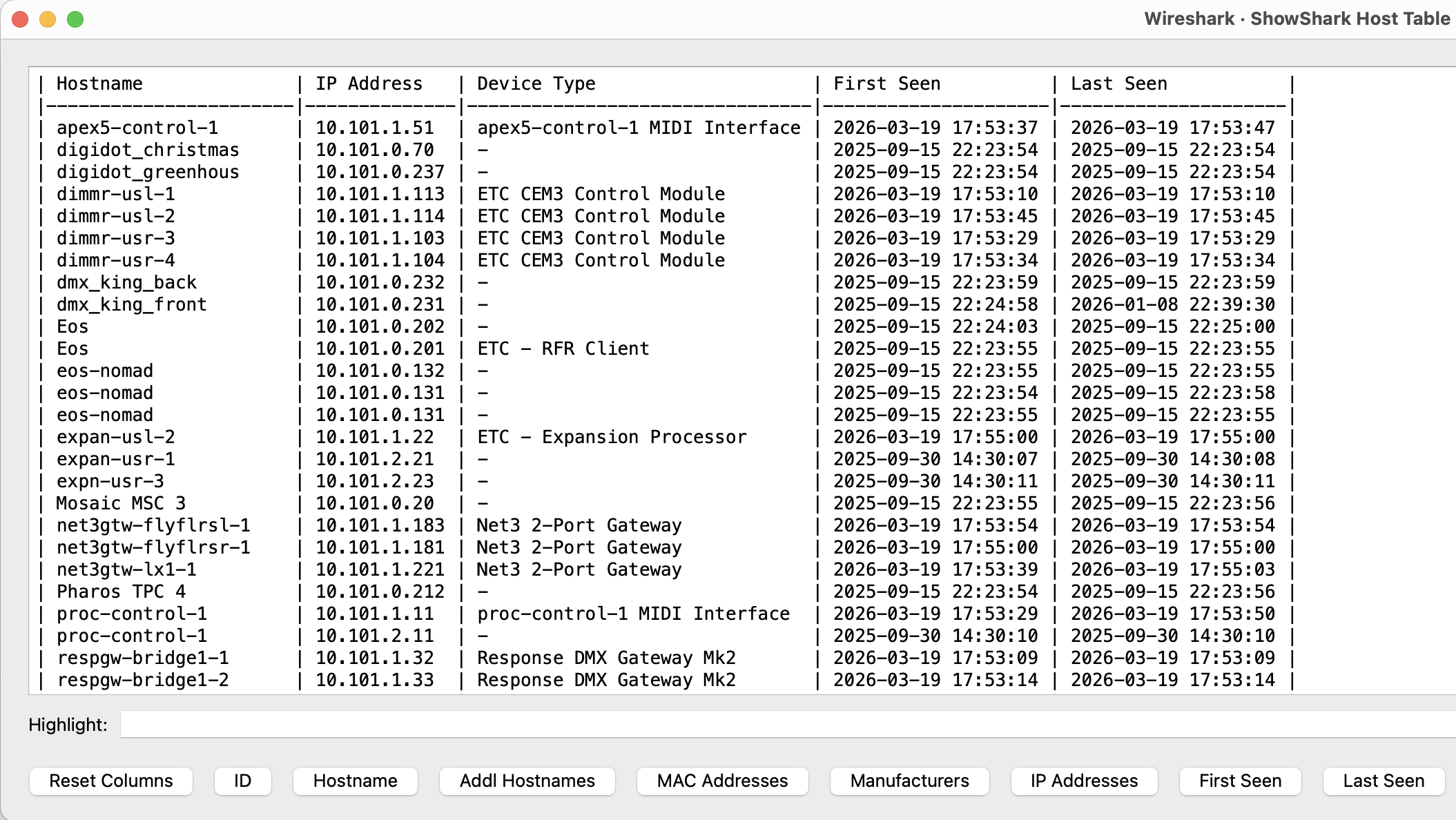
Task: Toggle the Last Seen column button
Action: click(x=1384, y=781)
